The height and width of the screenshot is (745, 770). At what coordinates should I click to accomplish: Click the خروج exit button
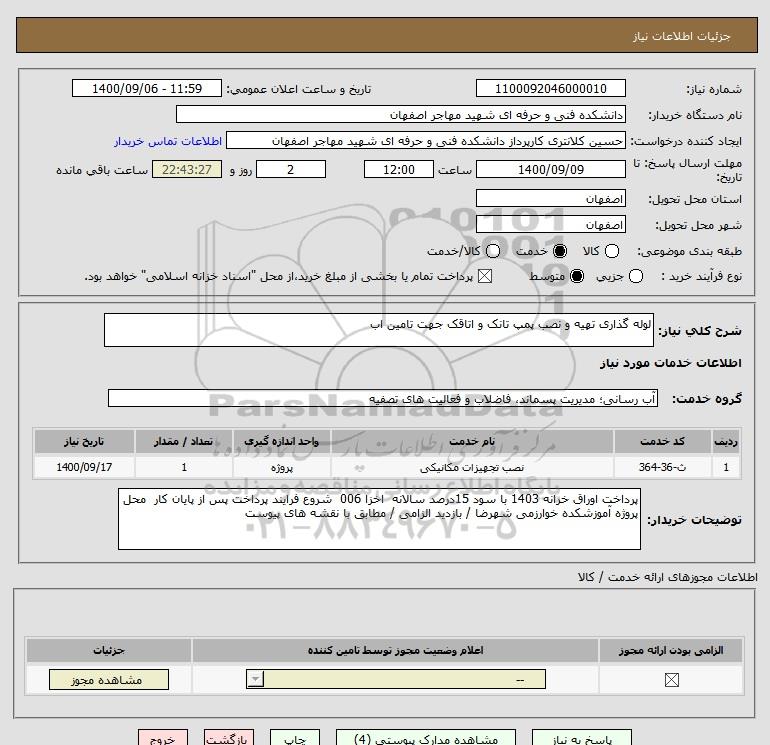(x=163, y=738)
